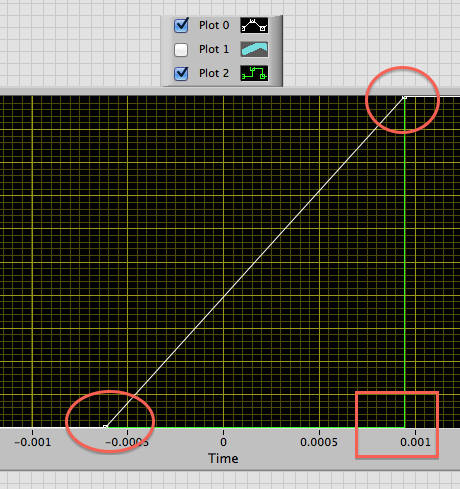The image size is (460, 489).
Task: Select the Plot 1 legend label
Action: click(214, 49)
